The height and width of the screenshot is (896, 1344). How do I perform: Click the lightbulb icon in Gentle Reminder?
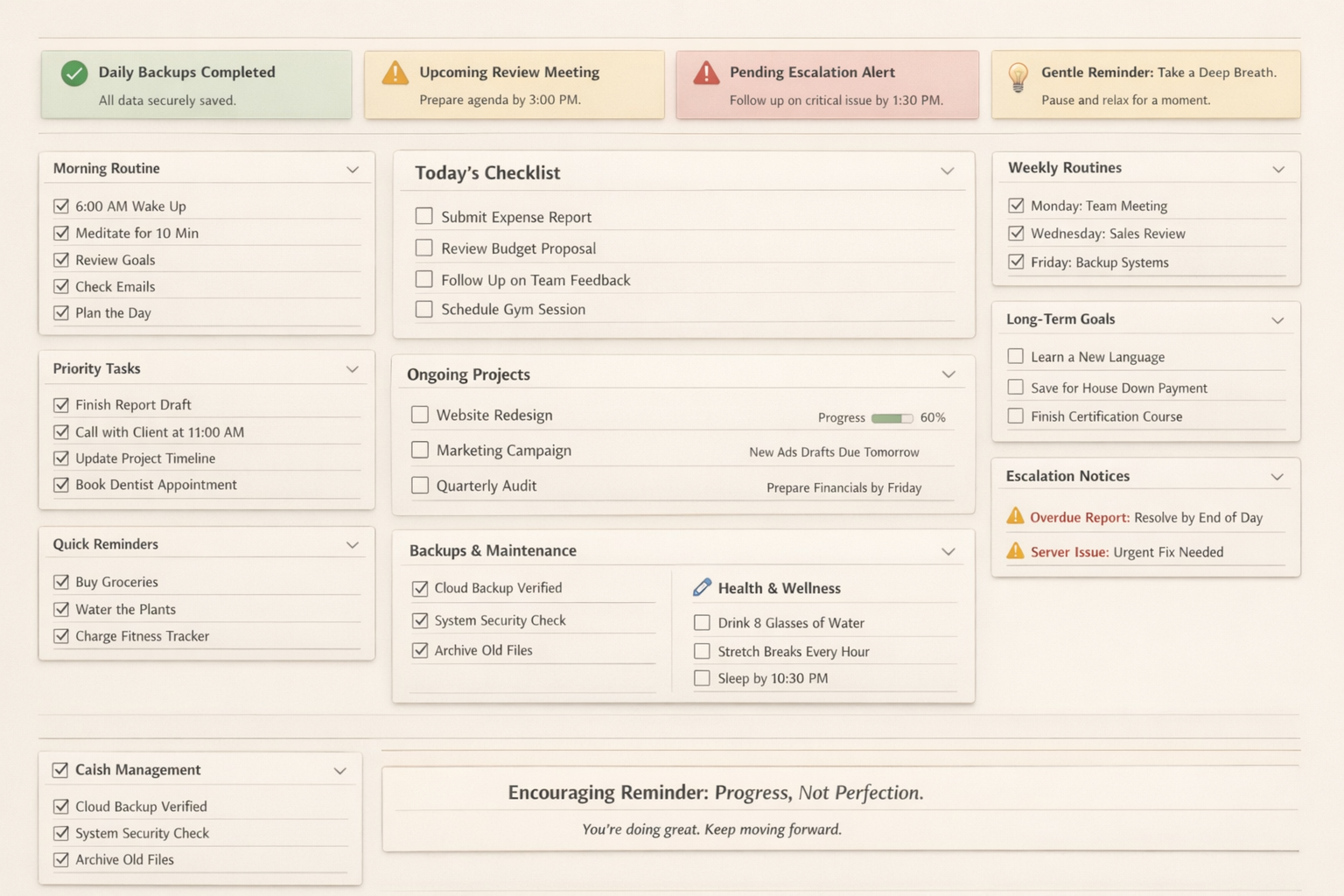pos(1018,77)
